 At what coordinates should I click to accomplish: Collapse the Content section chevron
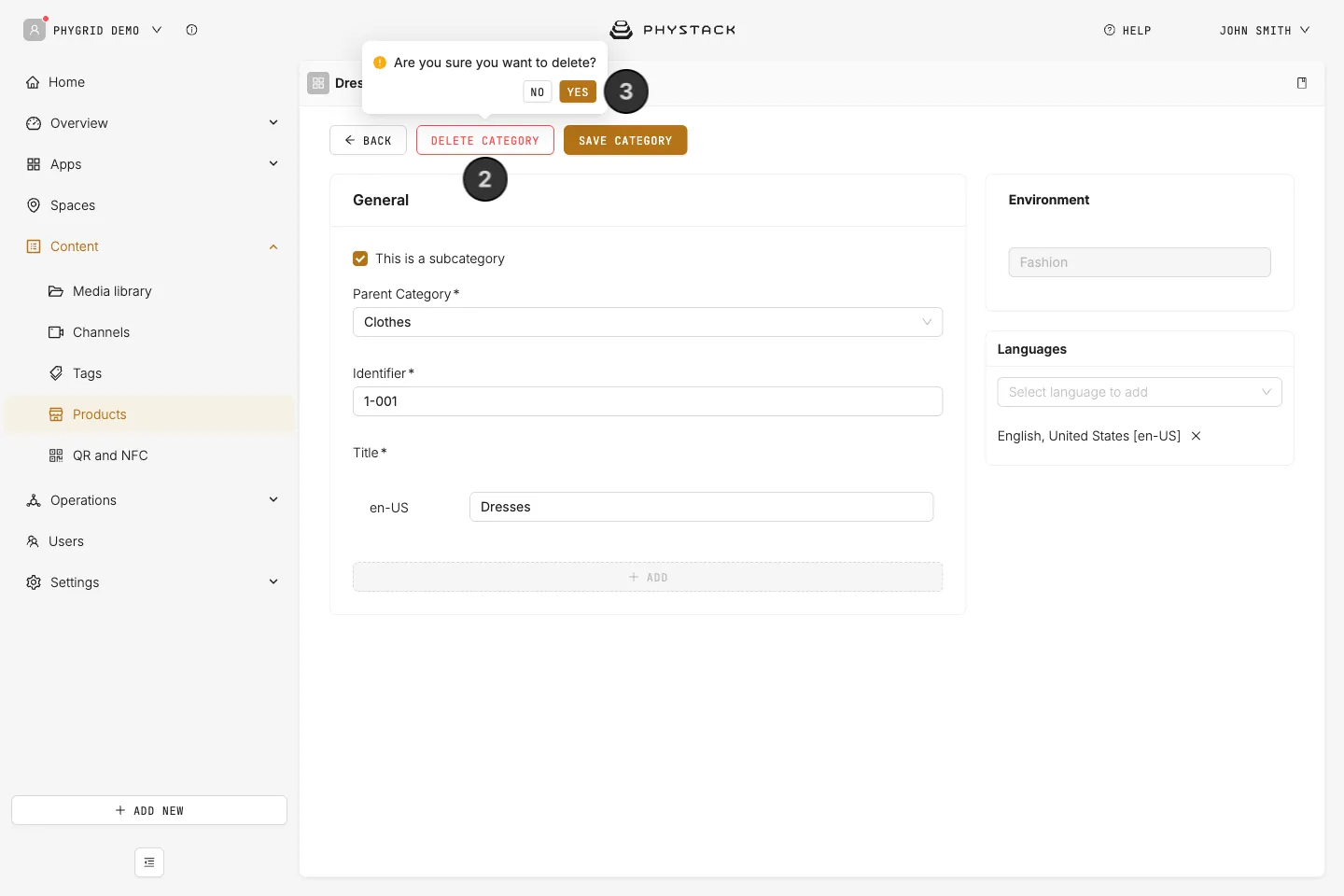[x=273, y=246]
